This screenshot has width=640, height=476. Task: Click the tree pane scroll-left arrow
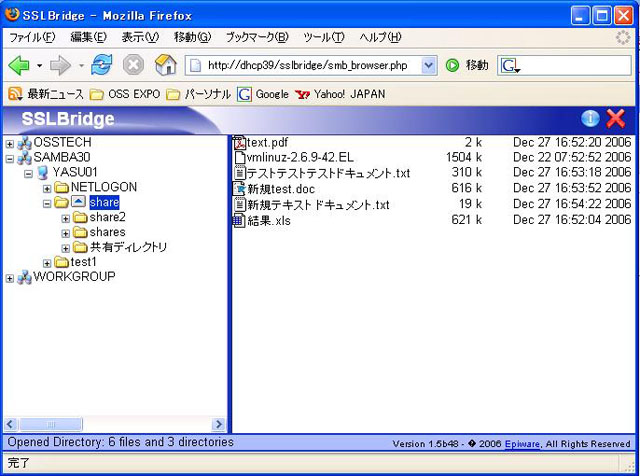pos(10,424)
